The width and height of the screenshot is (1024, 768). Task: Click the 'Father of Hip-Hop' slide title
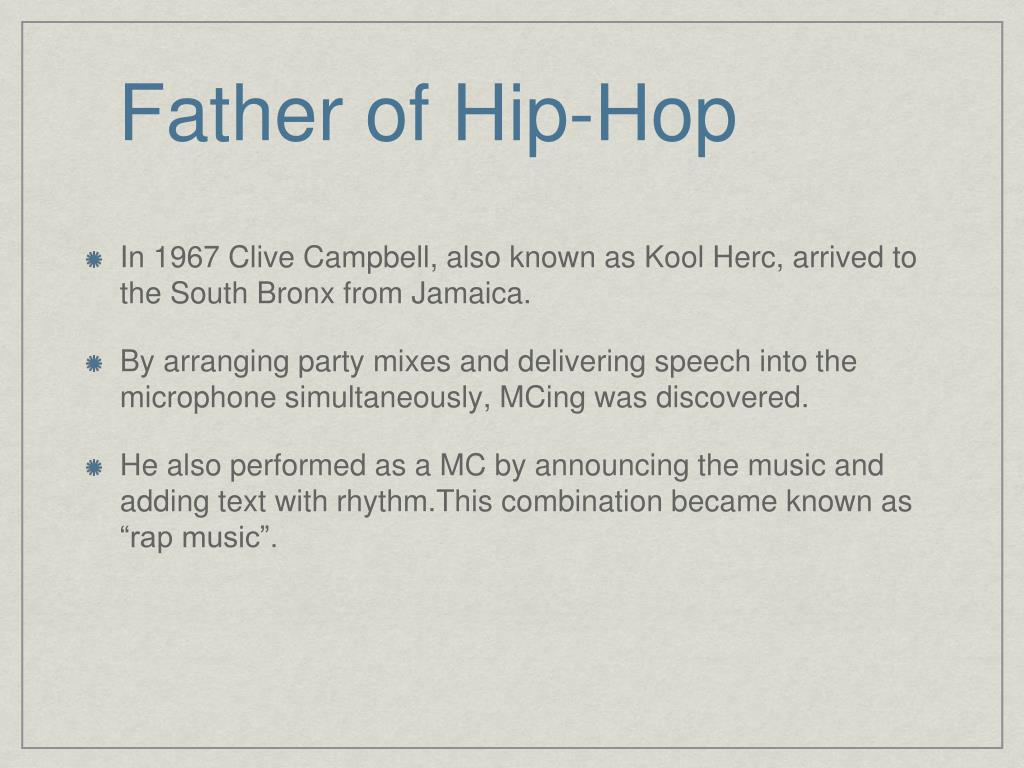(428, 114)
